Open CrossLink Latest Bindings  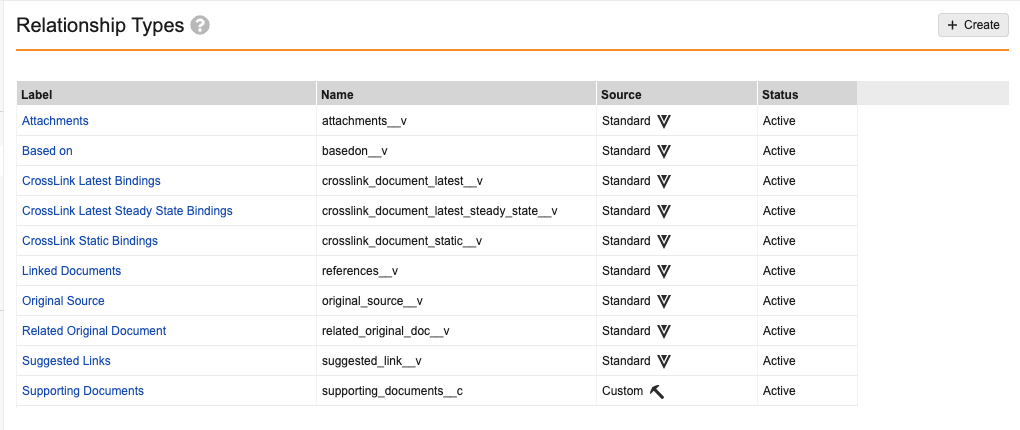91,181
